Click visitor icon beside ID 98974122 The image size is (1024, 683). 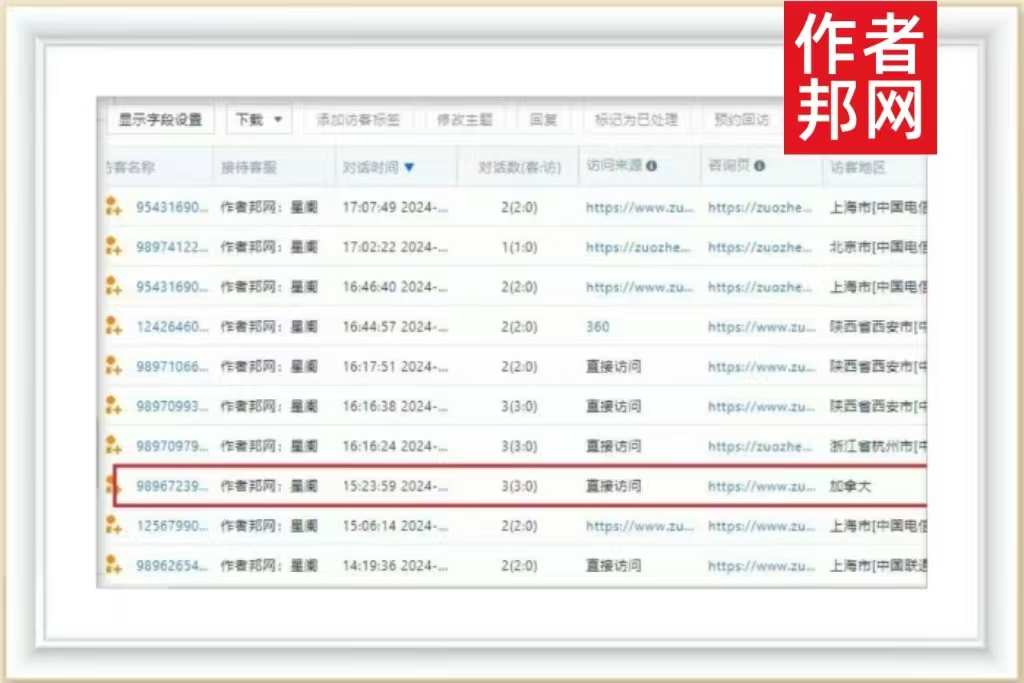(113, 246)
